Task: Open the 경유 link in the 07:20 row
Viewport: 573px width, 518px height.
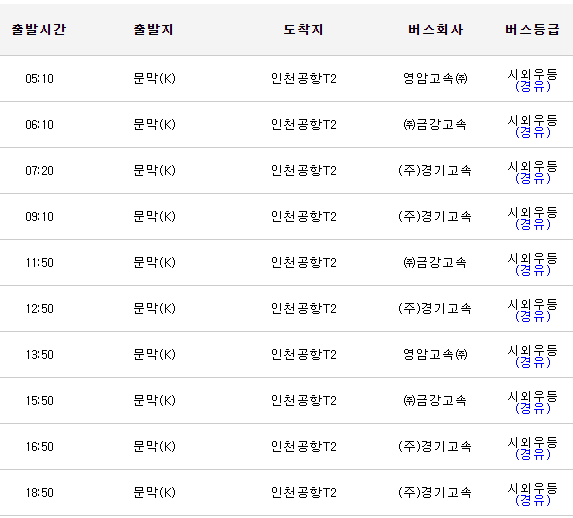Action: (532, 179)
